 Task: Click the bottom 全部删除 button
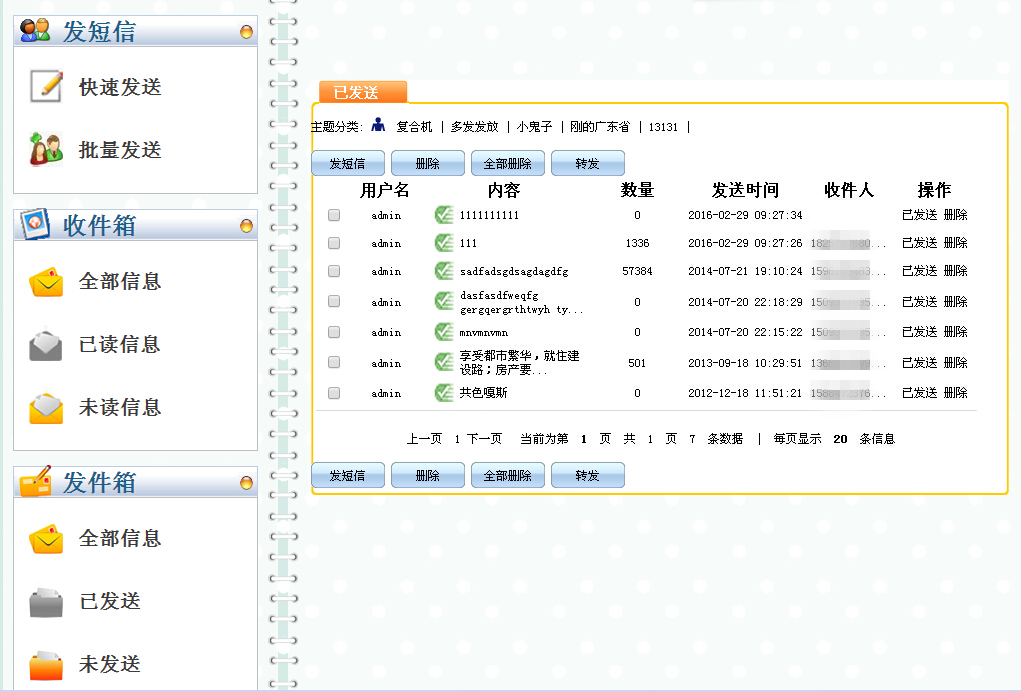pos(508,475)
